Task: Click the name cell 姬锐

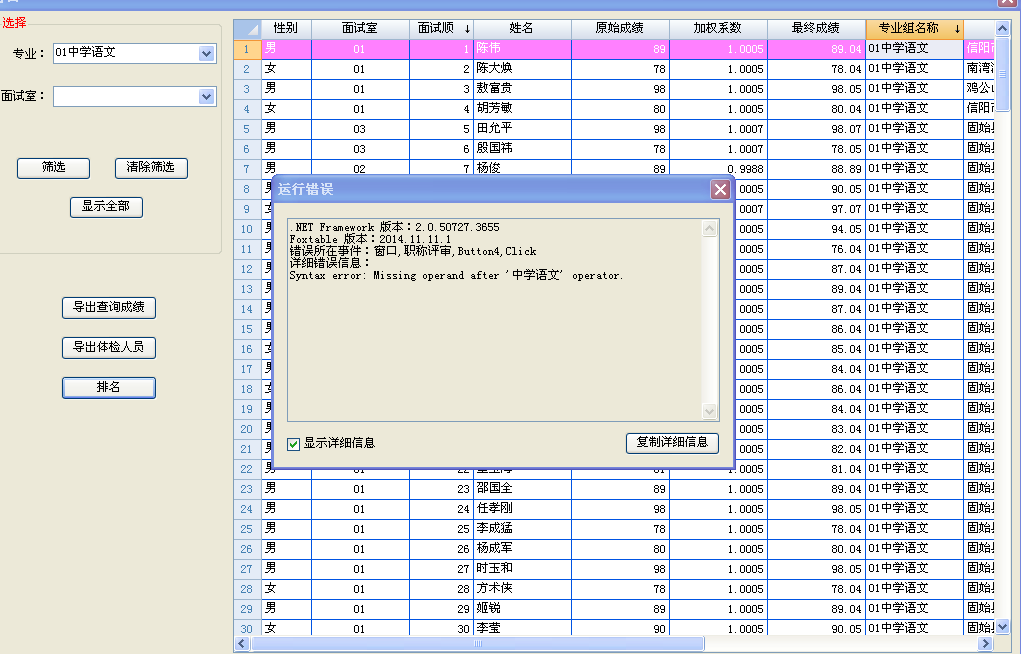Action: pos(522,609)
